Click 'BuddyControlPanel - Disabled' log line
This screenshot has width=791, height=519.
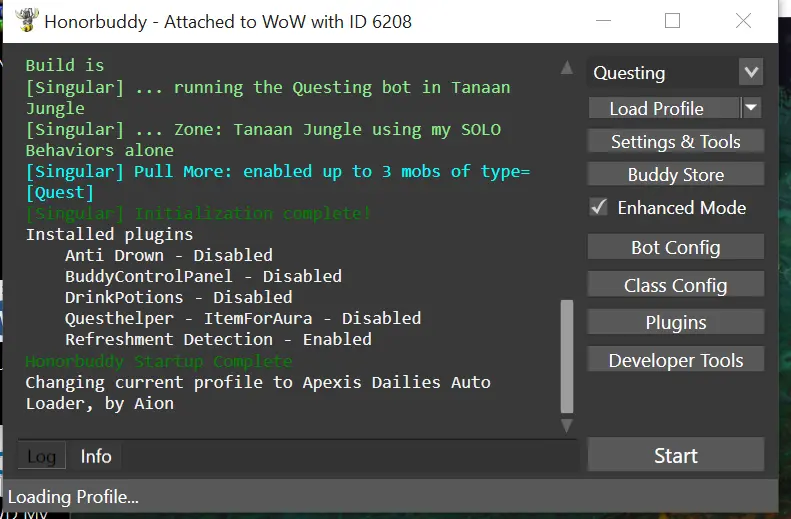click(203, 276)
